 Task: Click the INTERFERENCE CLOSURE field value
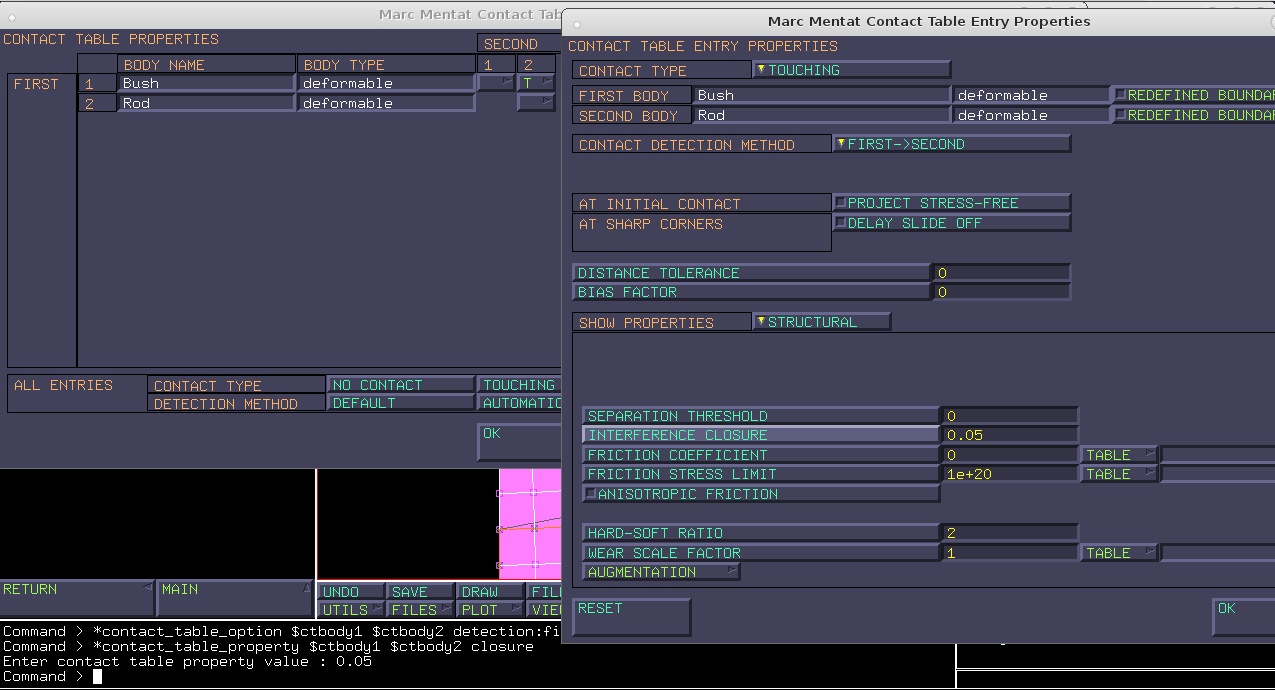(x=1009, y=435)
